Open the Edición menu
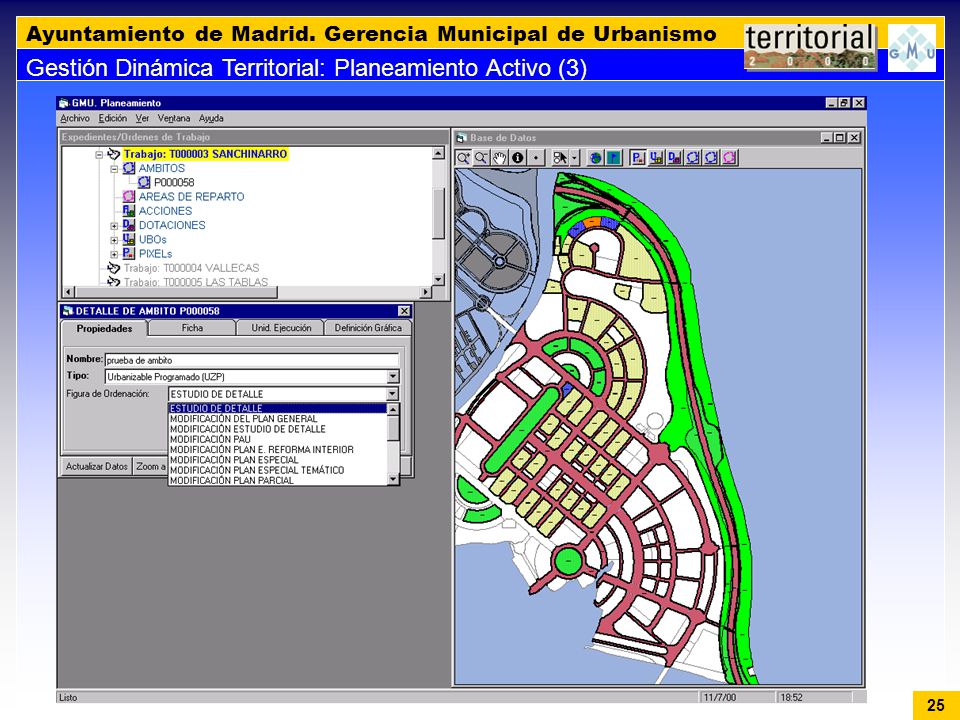Image resolution: width=960 pixels, height=720 pixels. [113, 118]
